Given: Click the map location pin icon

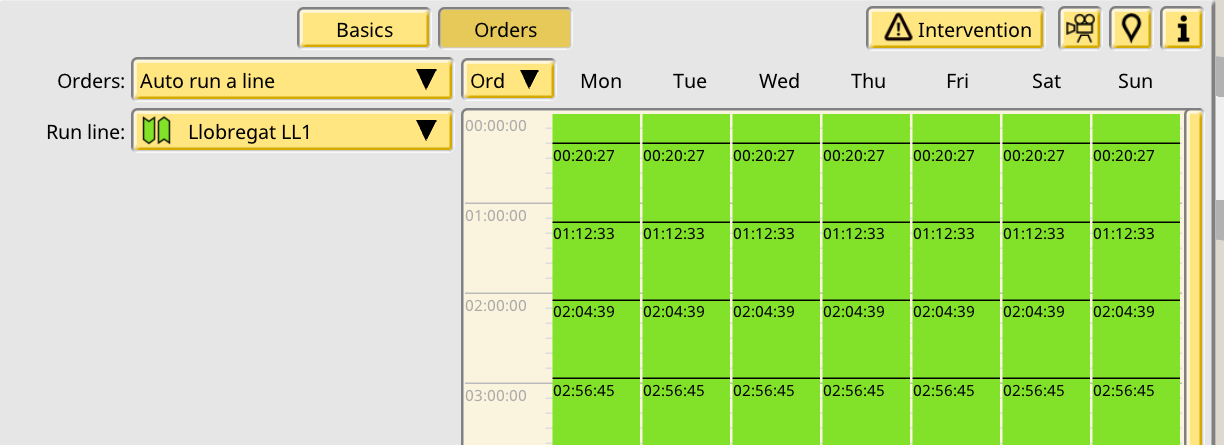Looking at the screenshot, I should [x=1131, y=28].
